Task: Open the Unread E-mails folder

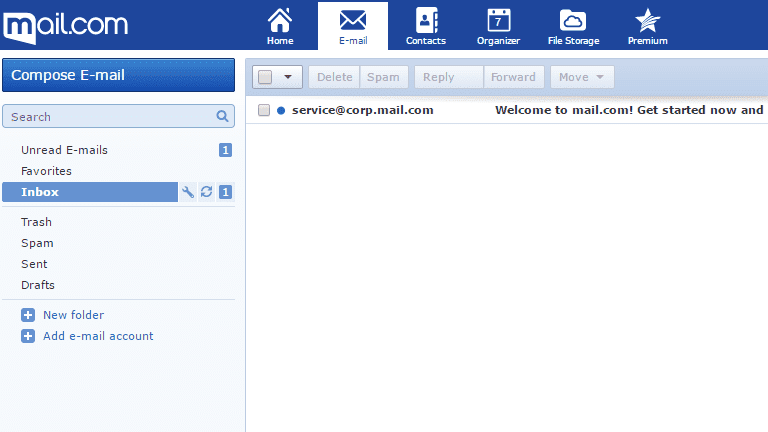Action: [x=64, y=150]
